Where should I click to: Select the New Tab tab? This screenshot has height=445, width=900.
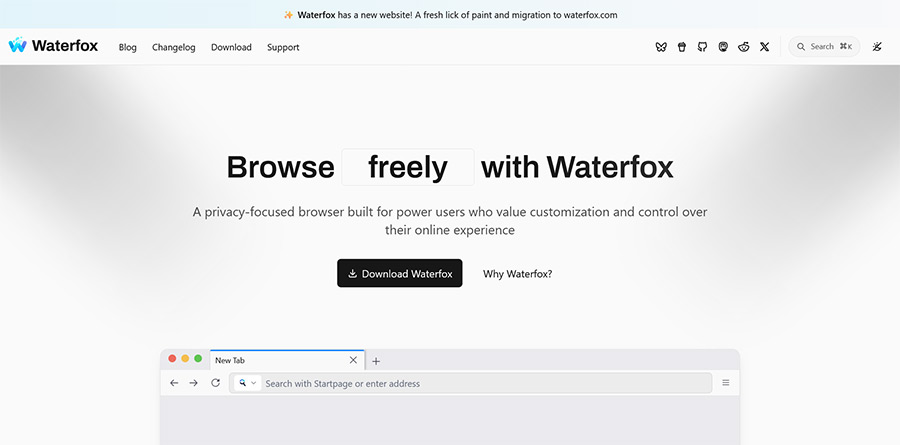click(x=280, y=360)
